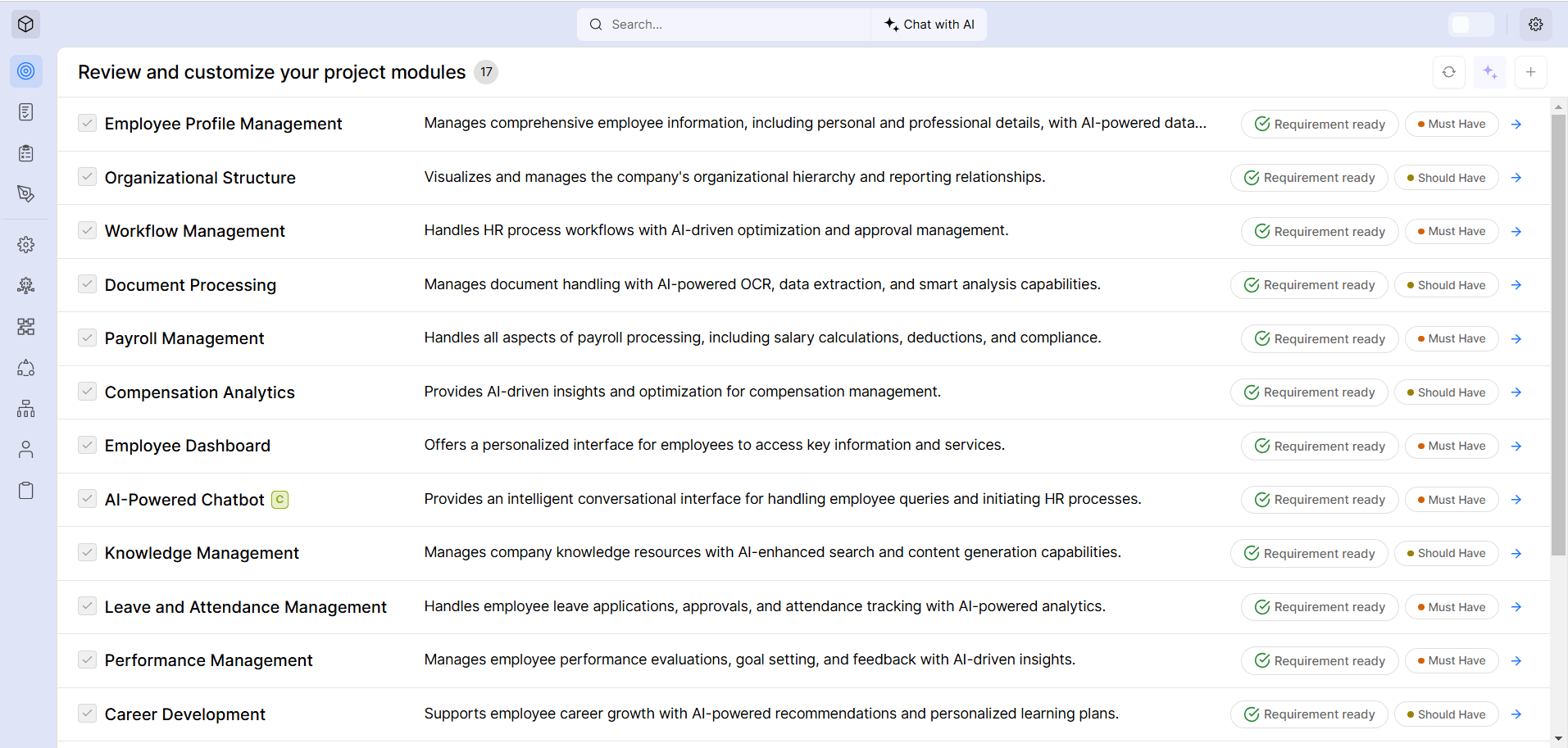The image size is (1568, 748).
Task: Click Chat with AI button
Action: coord(929,25)
